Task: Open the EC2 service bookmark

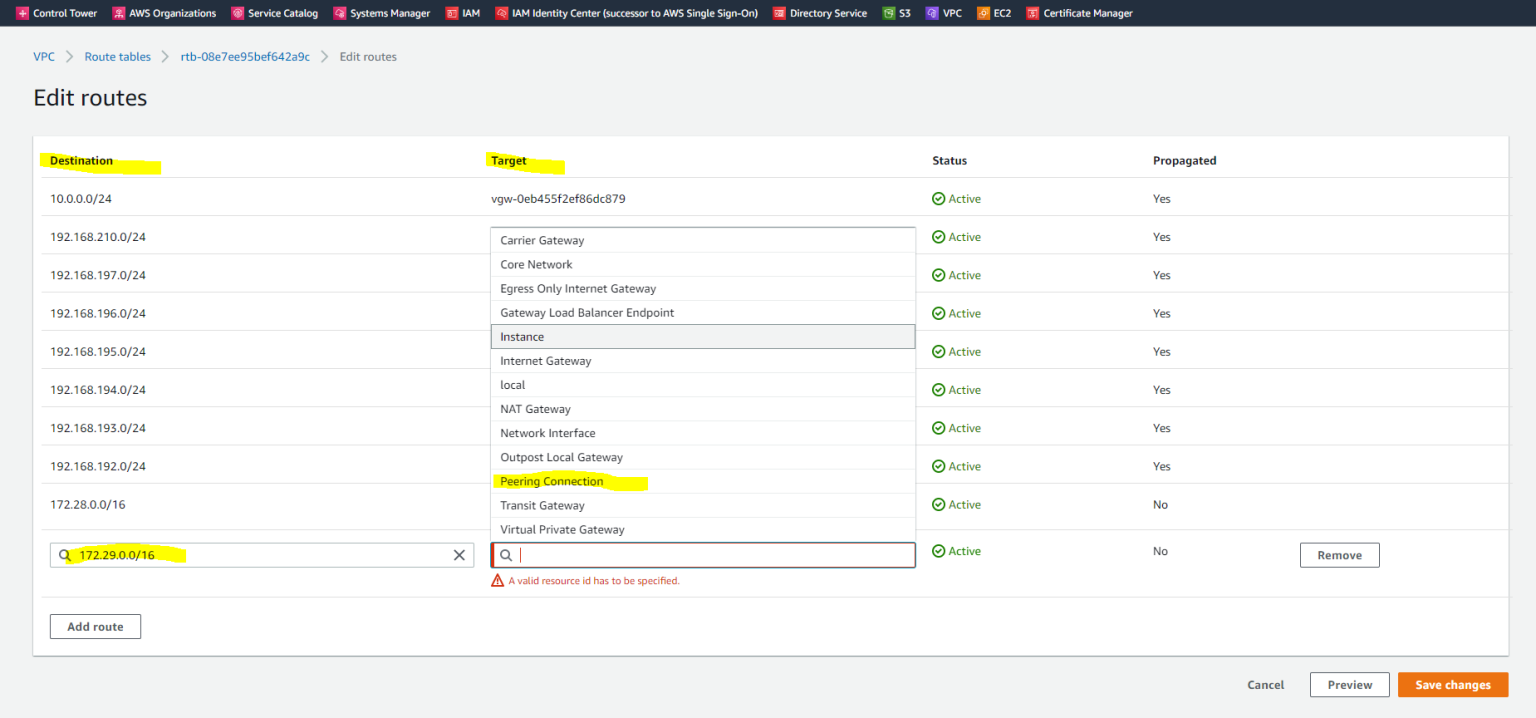Action: (994, 13)
